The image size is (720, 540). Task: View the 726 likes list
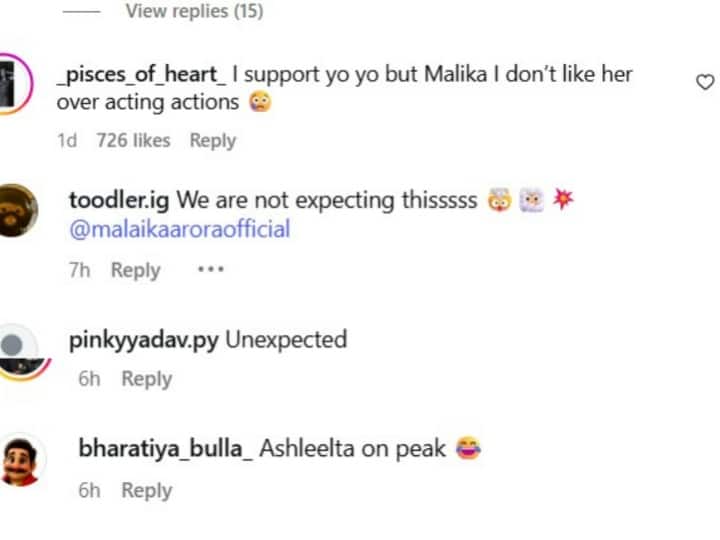(x=133, y=141)
